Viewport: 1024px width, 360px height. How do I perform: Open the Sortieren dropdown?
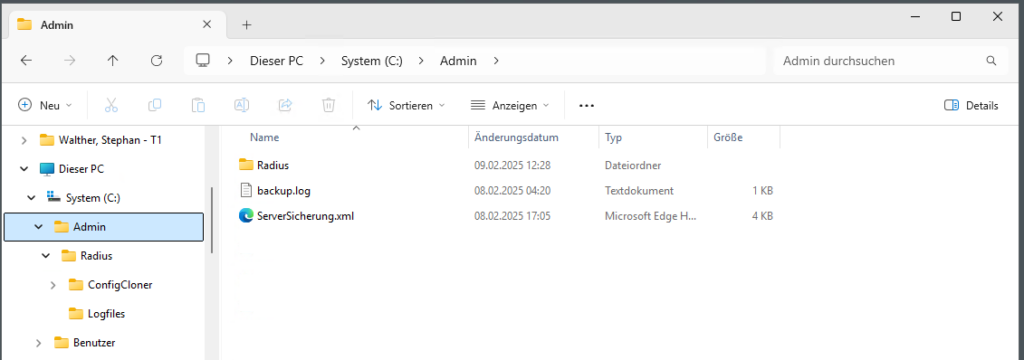click(x=406, y=105)
